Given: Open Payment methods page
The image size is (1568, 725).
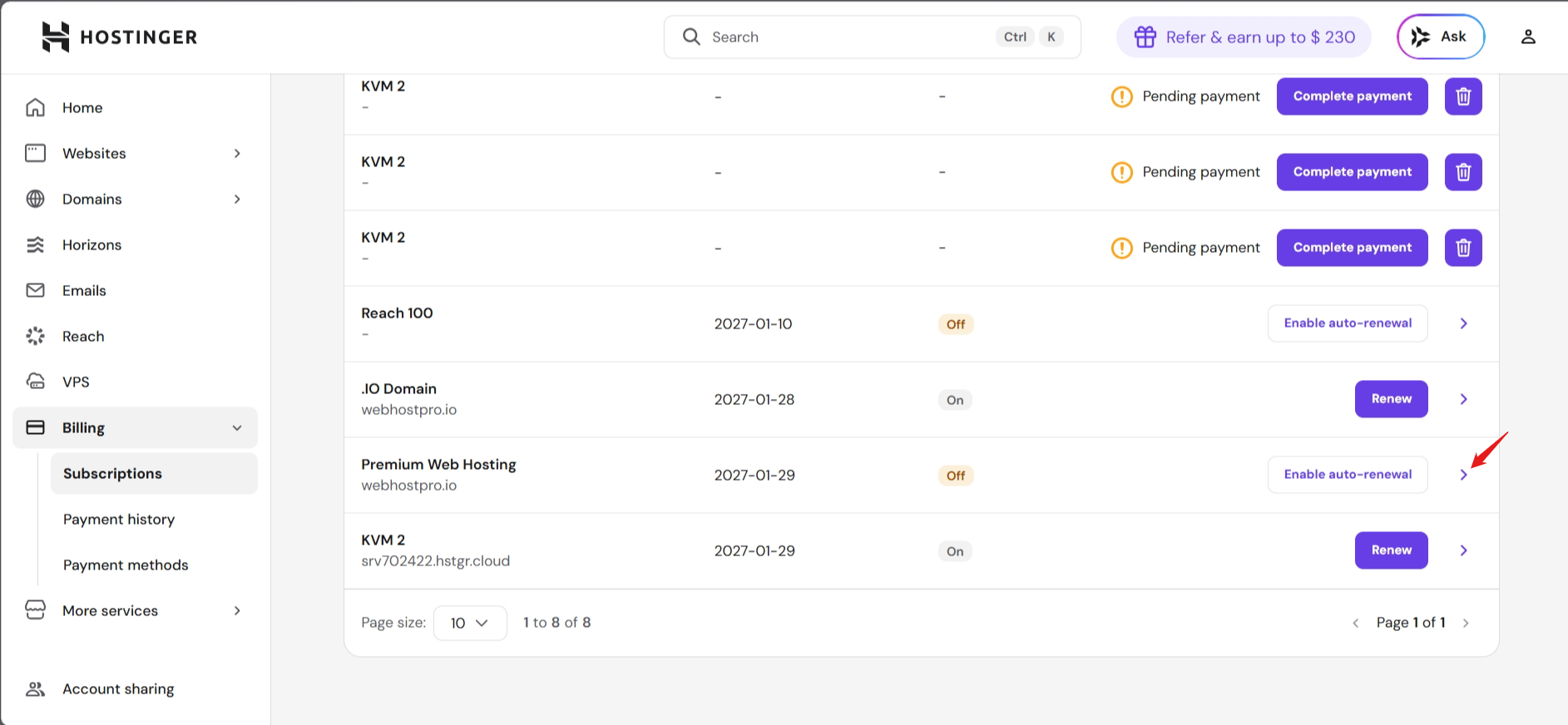Looking at the screenshot, I should [x=126, y=565].
